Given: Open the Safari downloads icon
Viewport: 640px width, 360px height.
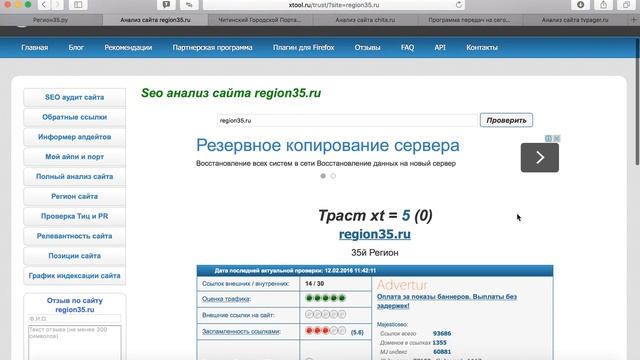Looking at the screenshot, I should tap(580, 5).
